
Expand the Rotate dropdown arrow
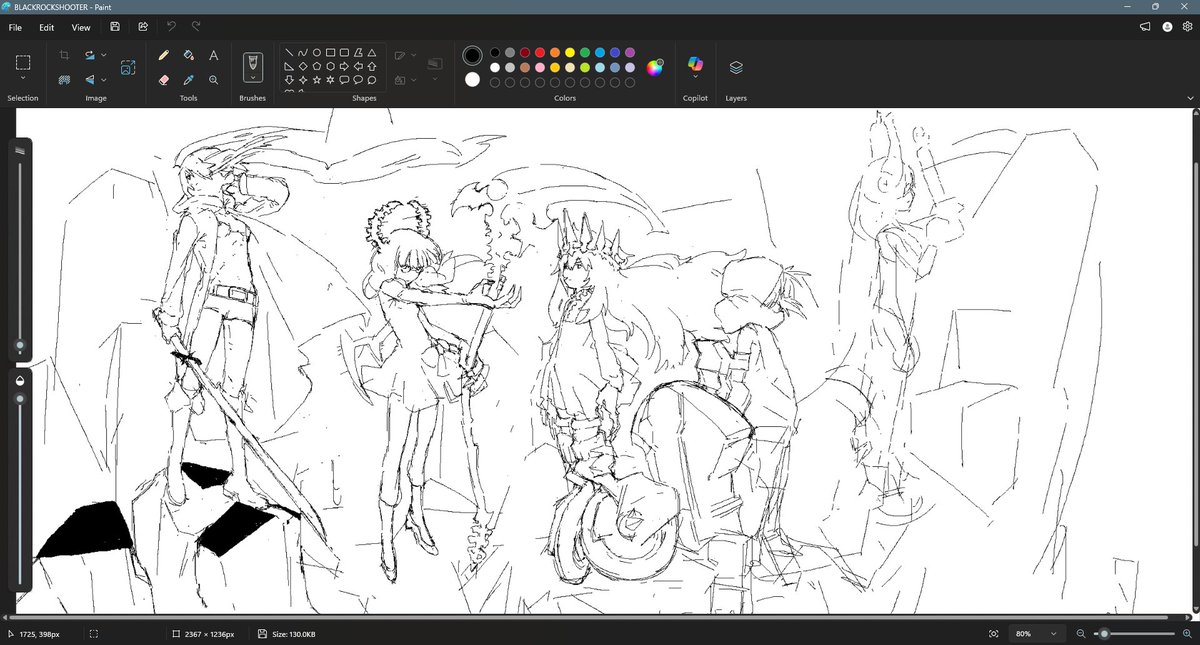104,55
